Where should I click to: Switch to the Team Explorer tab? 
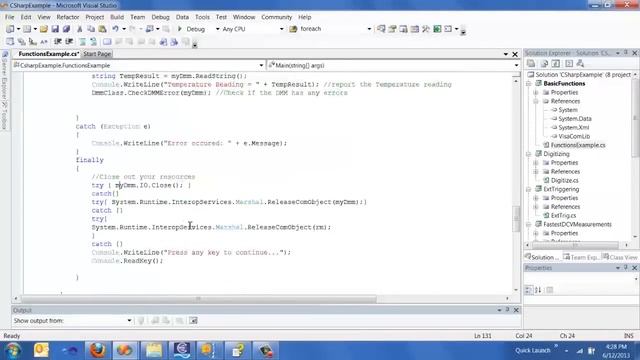(x=582, y=257)
